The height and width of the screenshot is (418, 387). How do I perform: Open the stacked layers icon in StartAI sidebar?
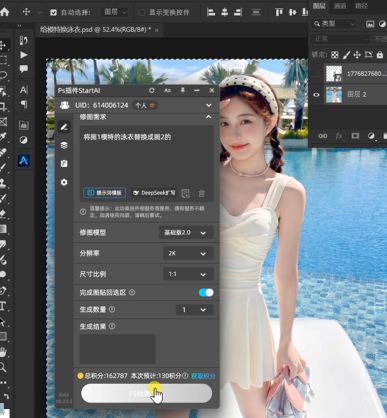click(64, 145)
